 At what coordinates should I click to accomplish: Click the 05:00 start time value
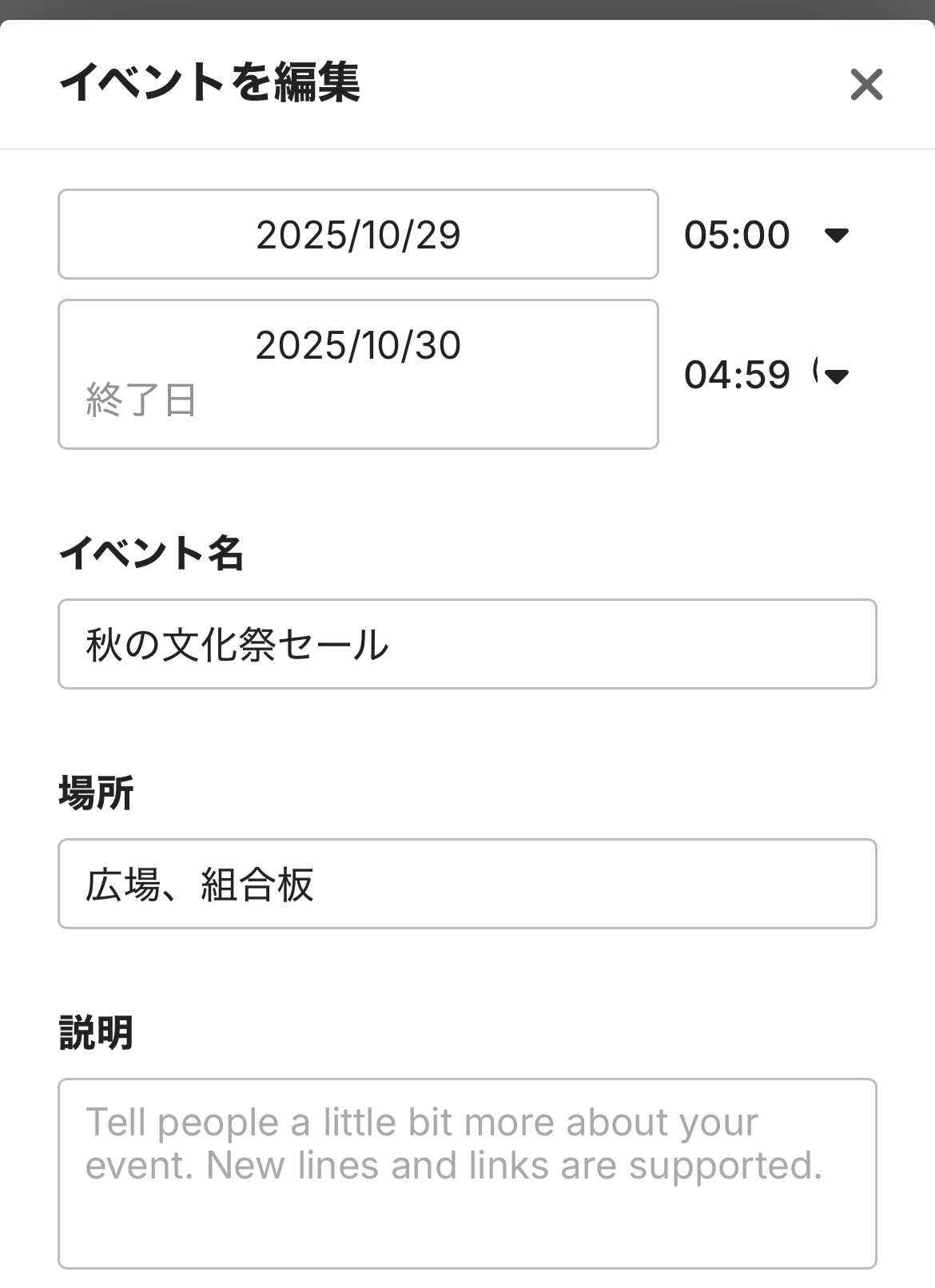[737, 235]
